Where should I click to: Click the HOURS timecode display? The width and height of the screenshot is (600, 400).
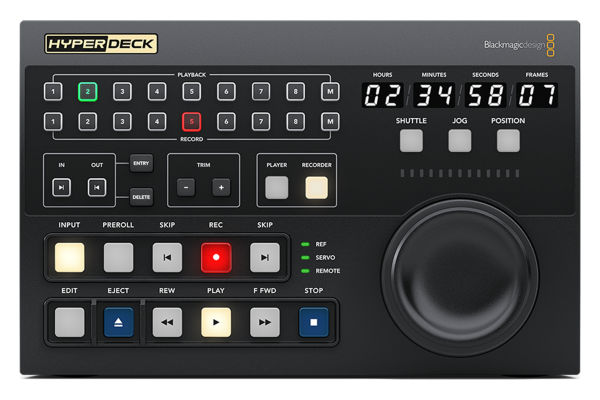tap(382, 95)
